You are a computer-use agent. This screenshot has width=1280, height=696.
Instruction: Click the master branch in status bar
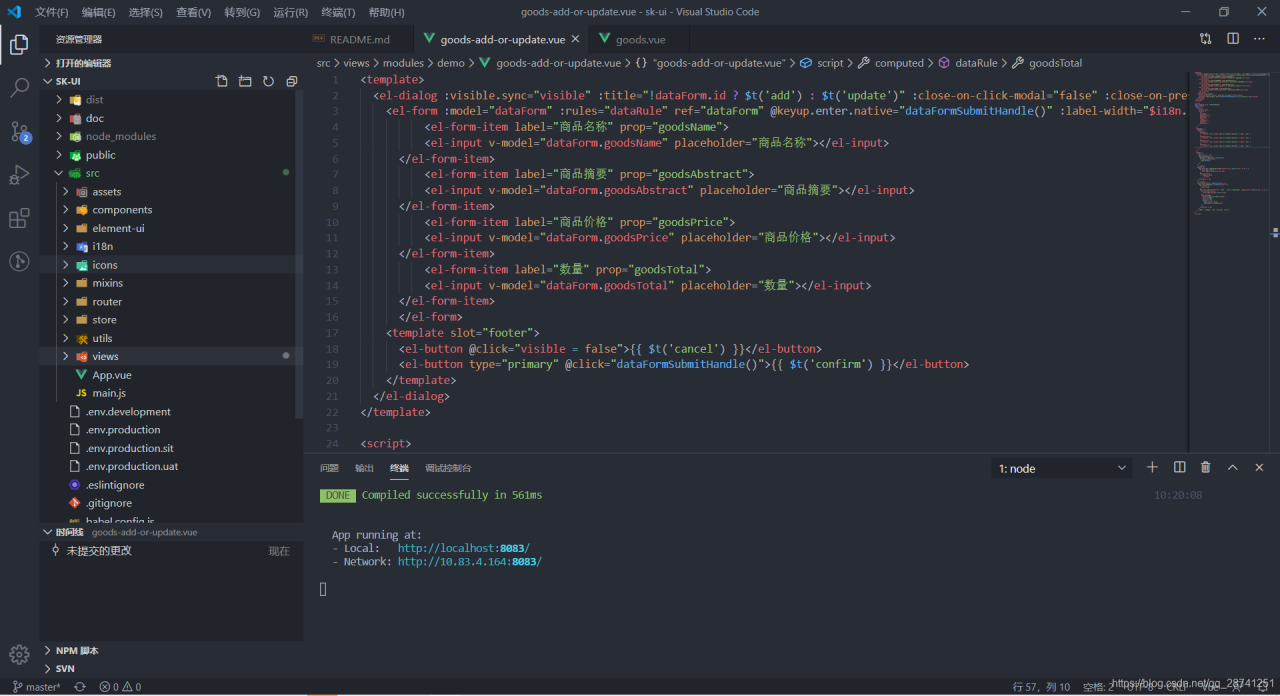[36, 687]
